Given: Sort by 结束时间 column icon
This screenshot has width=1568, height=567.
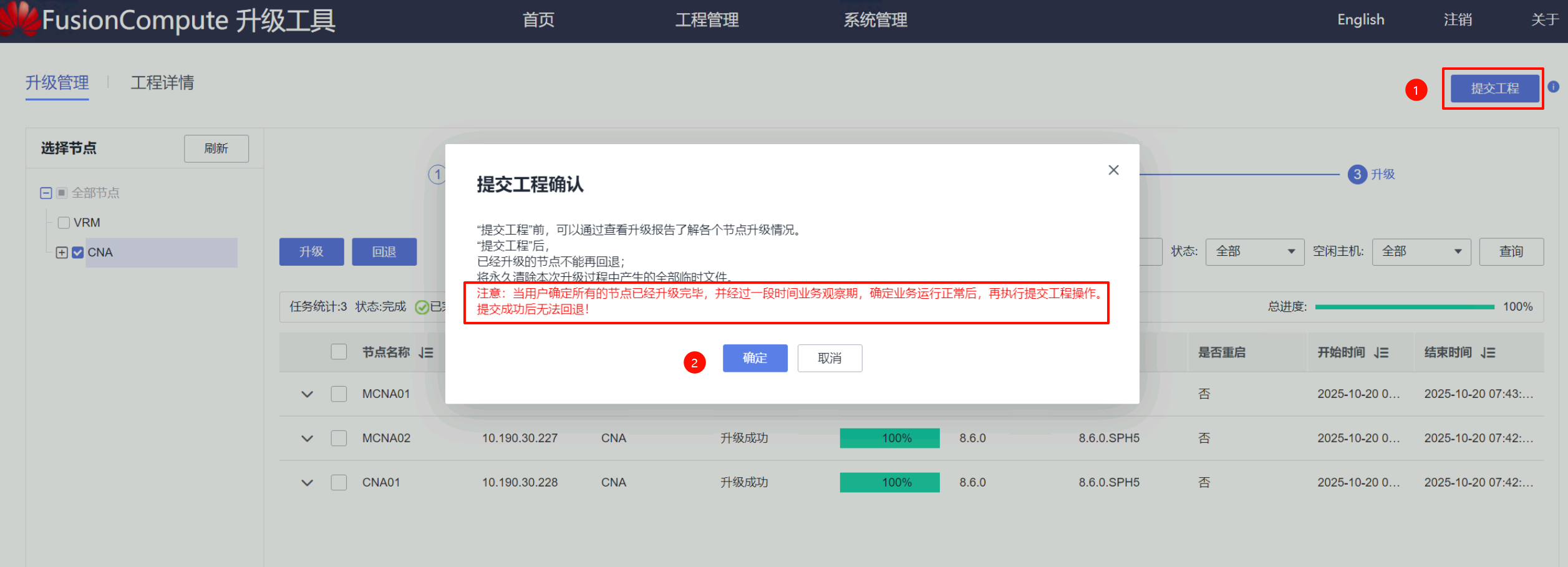Looking at the screenshot, I should point(1488,353).
